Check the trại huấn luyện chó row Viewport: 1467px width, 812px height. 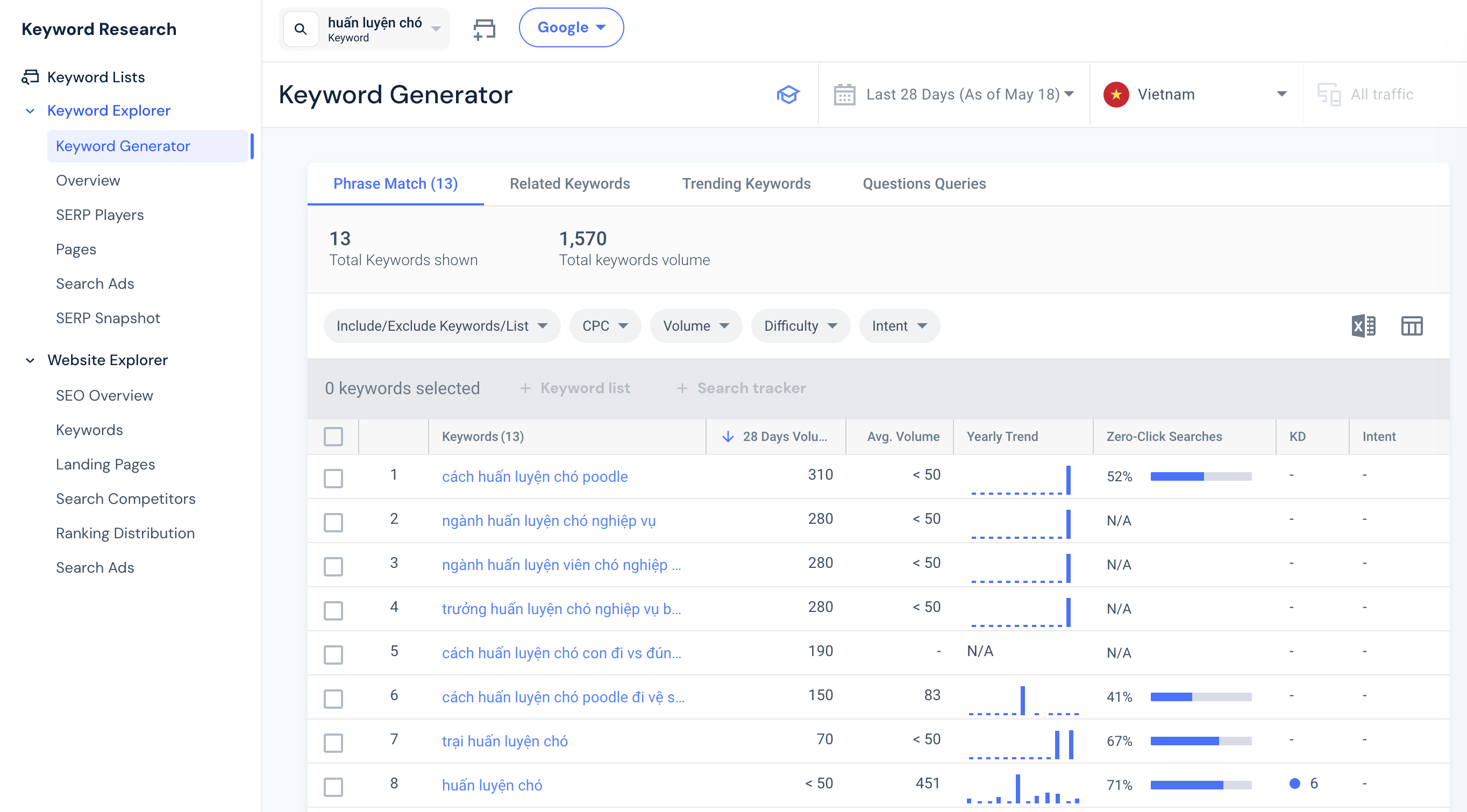pyautogui.click(x=333, y=743)
